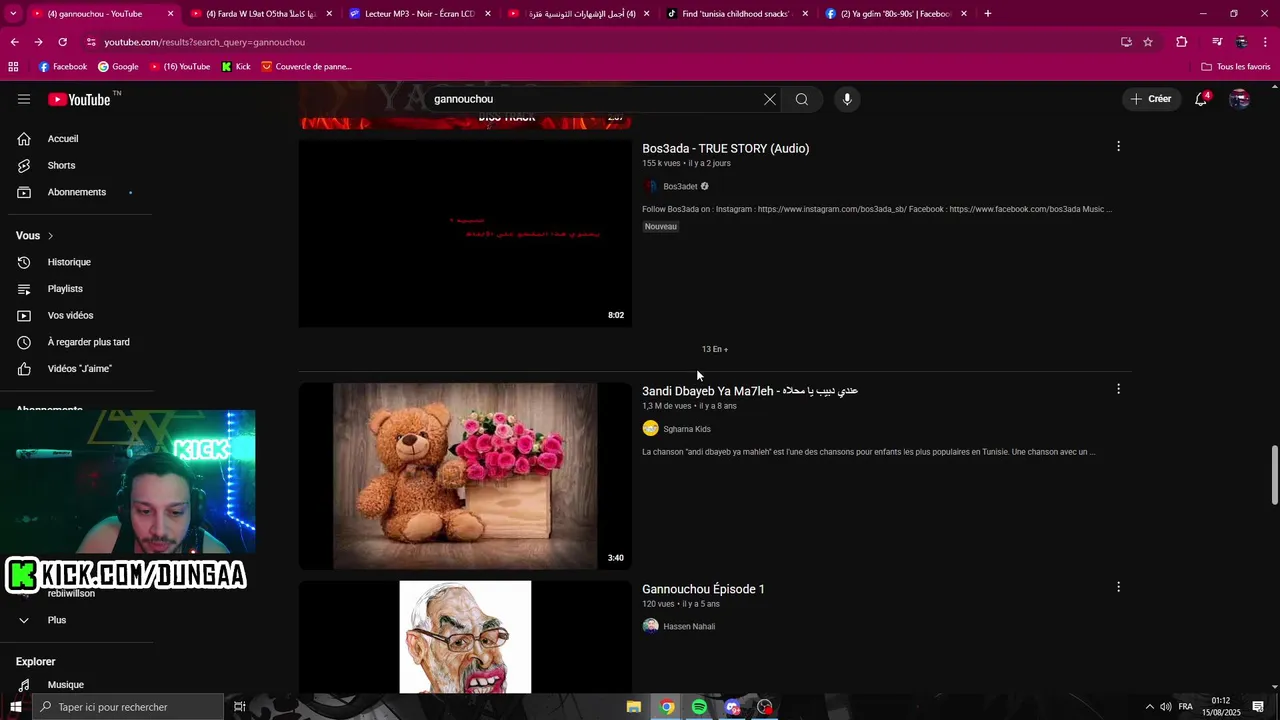Viewport: 1280px width, 720px height.
Task: Start voice search with the microphone
Action: click(x=847, y=99)
